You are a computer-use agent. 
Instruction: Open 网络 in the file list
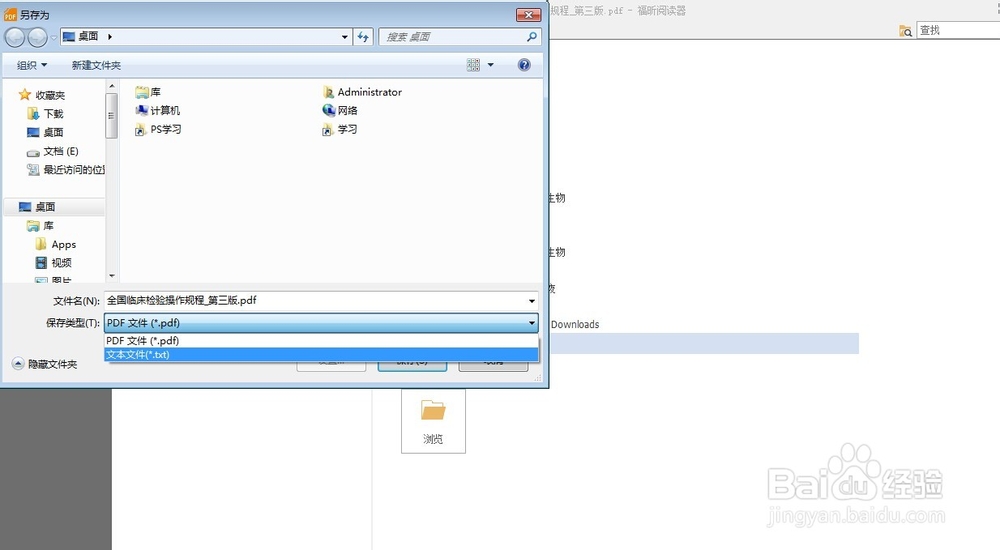click(340, 110)
